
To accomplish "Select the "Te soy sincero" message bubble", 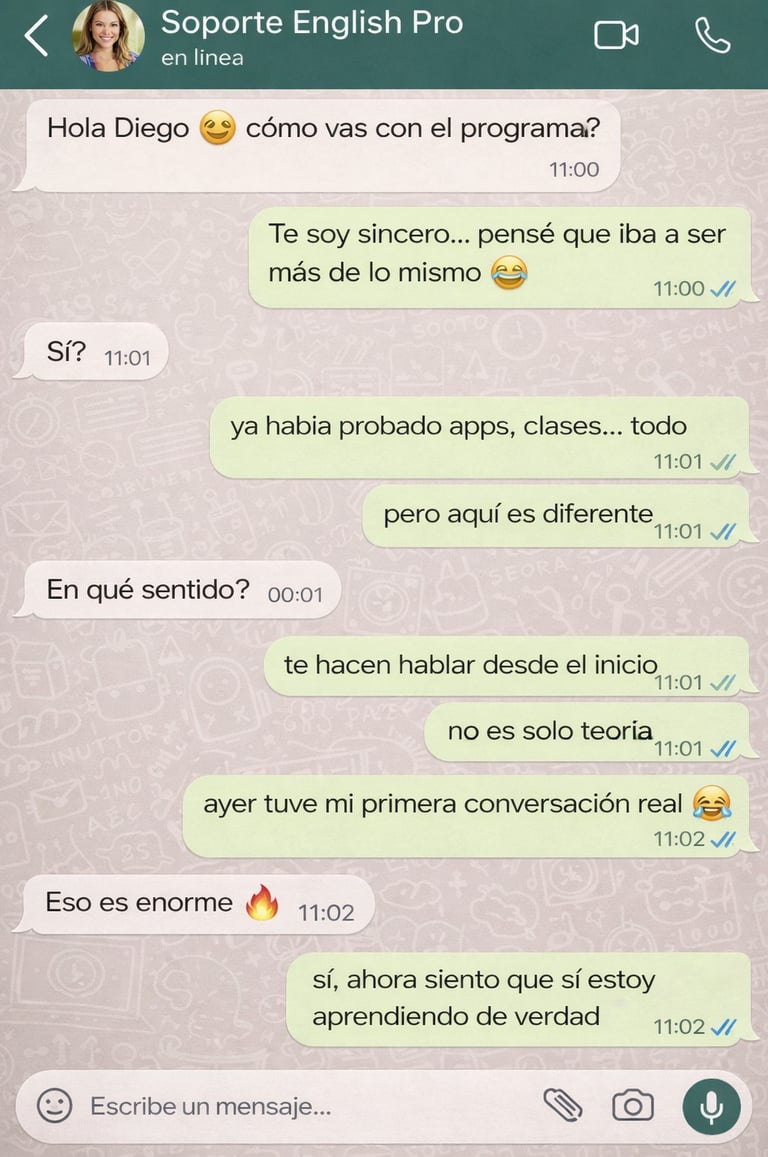I will 501,258.
